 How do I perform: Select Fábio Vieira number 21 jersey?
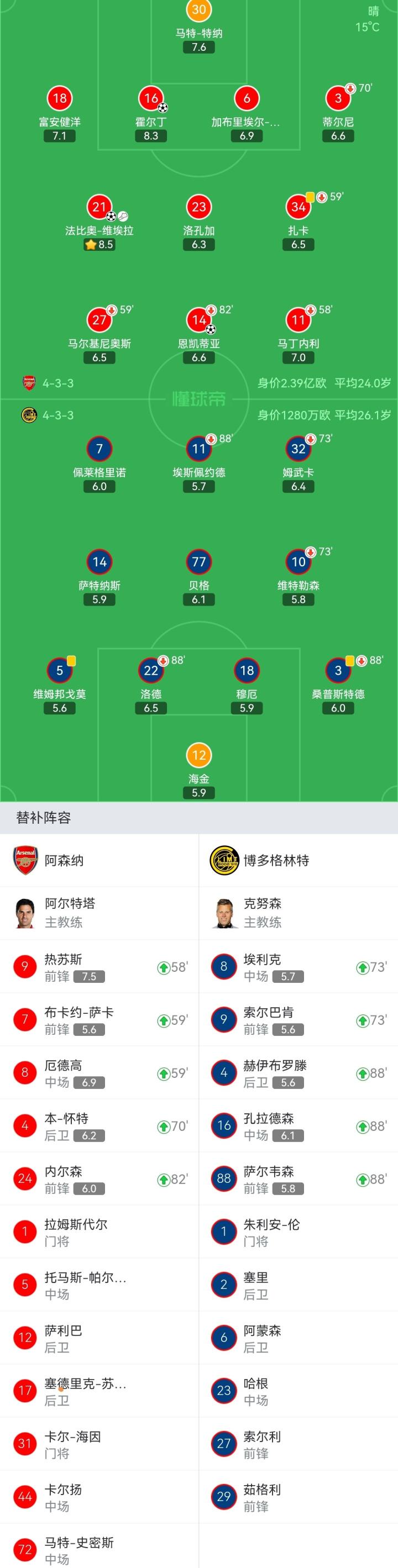coord(99,207)
